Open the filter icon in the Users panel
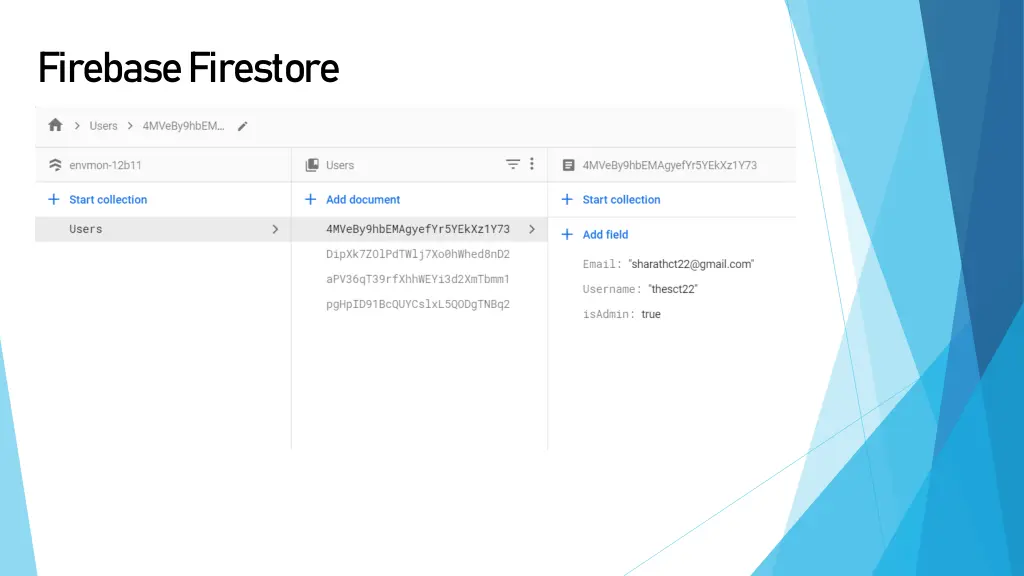The image size is (1024, 576). (x=513, y=164)
